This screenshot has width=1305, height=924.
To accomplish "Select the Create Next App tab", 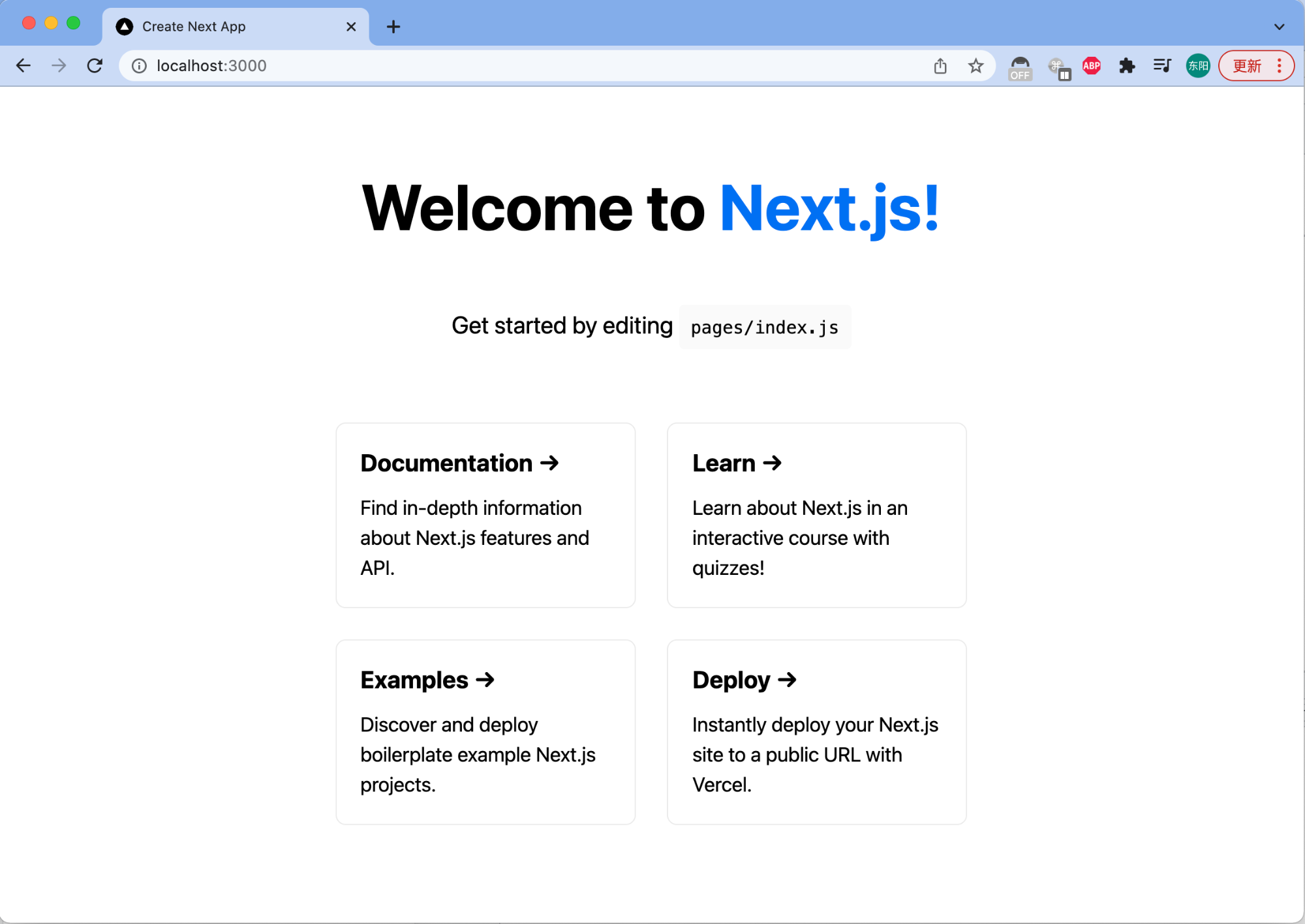I will [235, 27].
